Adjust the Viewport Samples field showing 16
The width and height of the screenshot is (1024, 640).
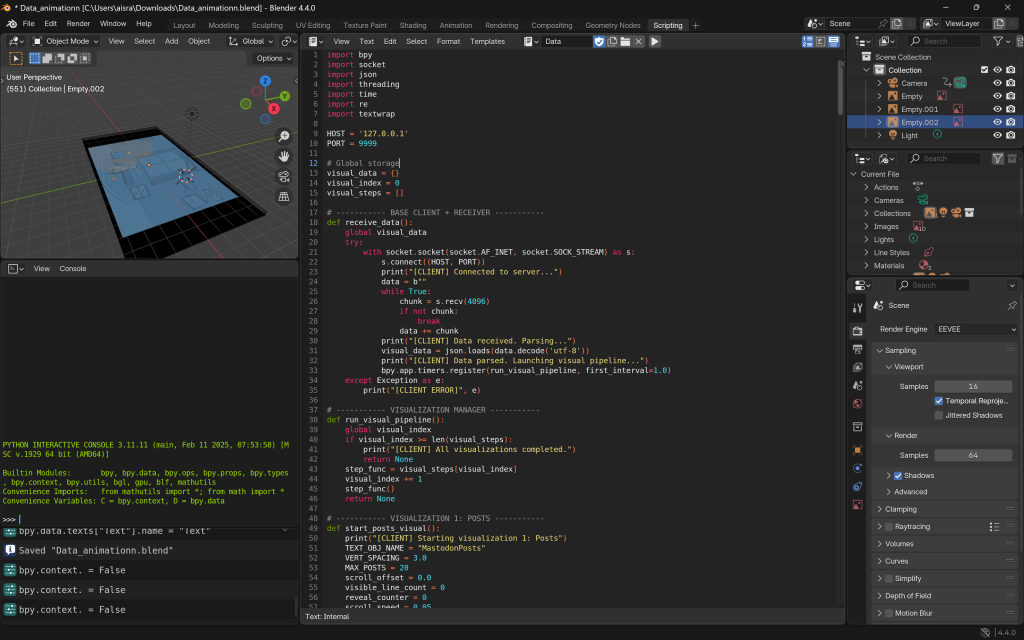coord(973,387)
